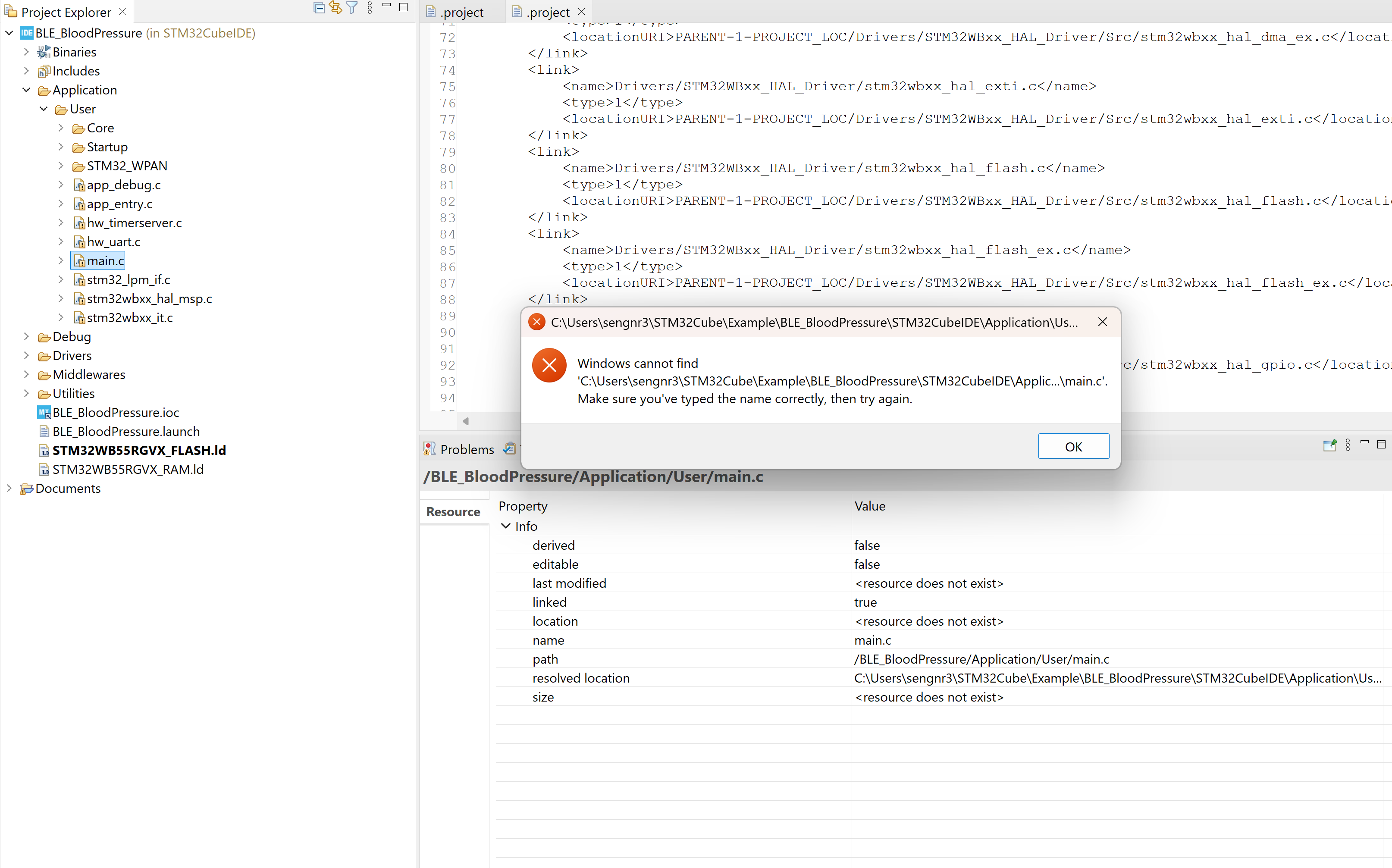
Task: Expand the Drivers folder
Action: click(x=26, y=355)
